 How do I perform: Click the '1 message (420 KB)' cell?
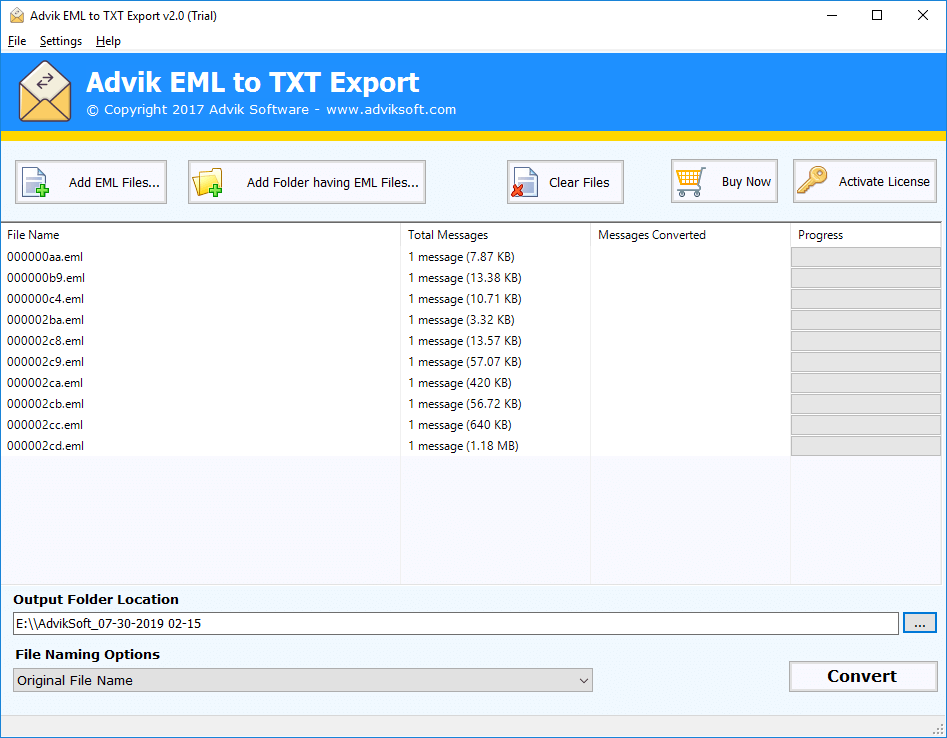[x=460, y=383]
